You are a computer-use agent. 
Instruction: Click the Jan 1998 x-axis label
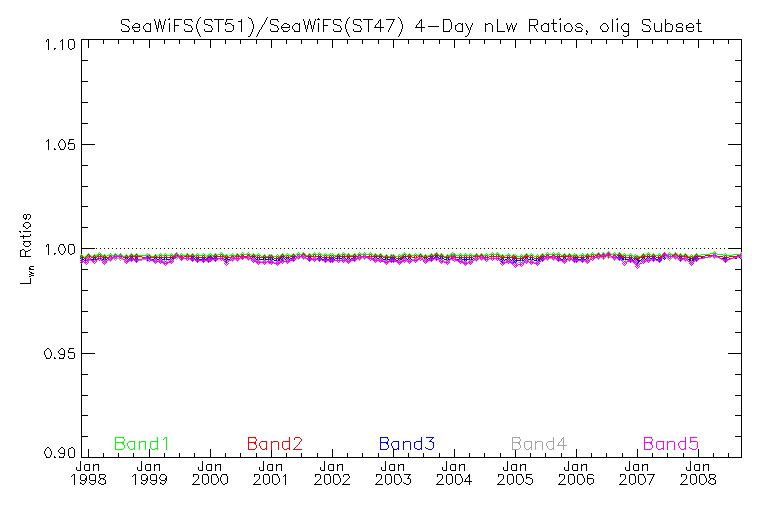click(x=88, y=473)
